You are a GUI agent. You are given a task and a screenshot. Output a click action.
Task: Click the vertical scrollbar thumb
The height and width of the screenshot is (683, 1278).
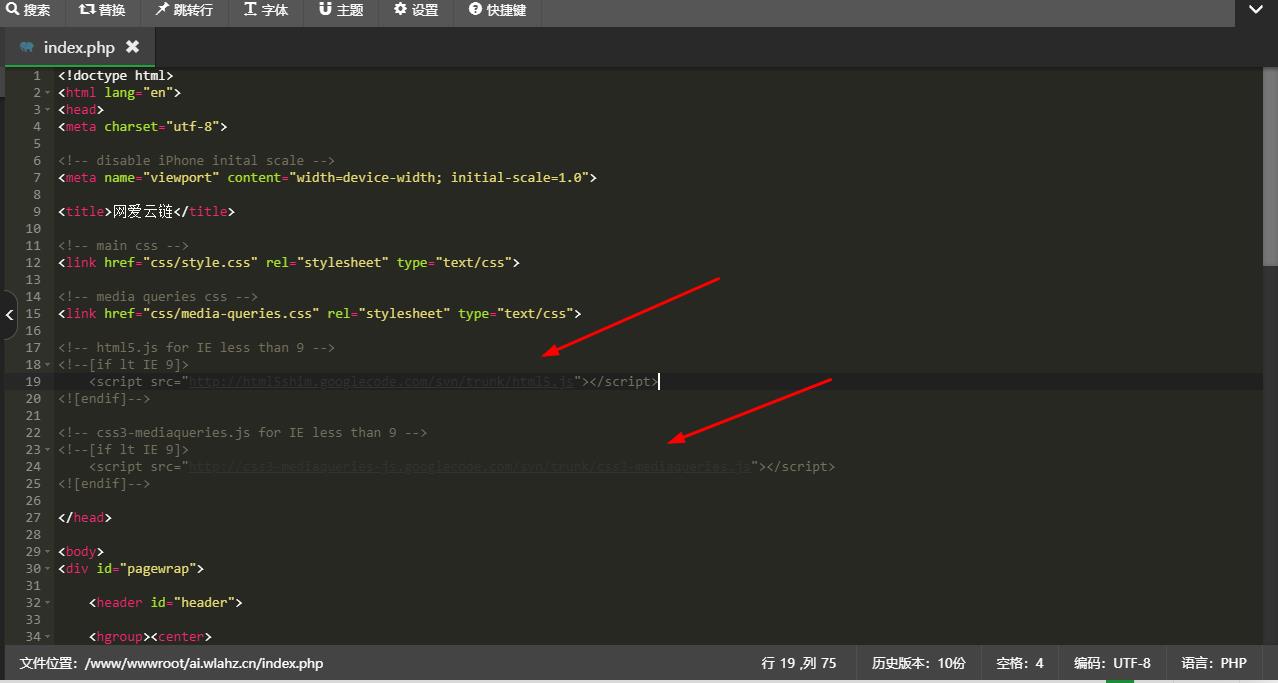coord(1271,165)
